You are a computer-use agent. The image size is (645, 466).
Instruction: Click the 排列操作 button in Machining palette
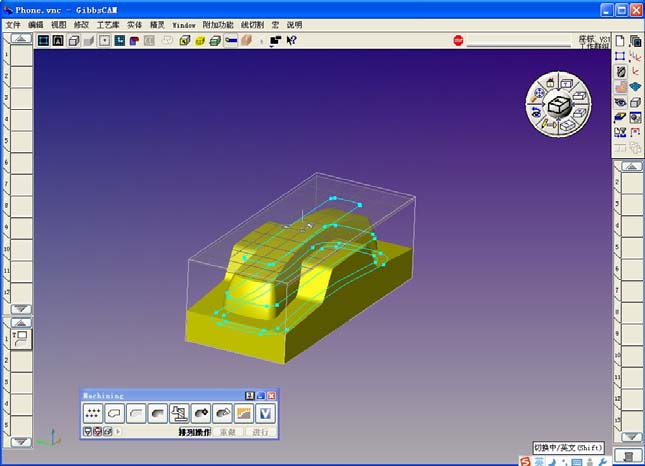(194, 432)
